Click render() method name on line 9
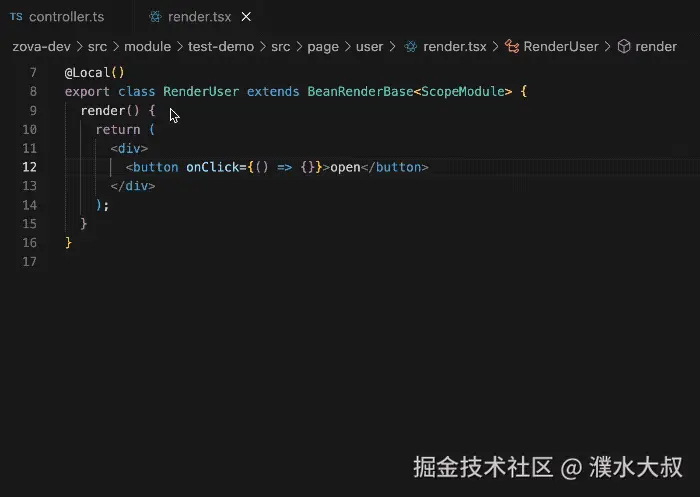 pyautogui.click(x=103, y=110)
